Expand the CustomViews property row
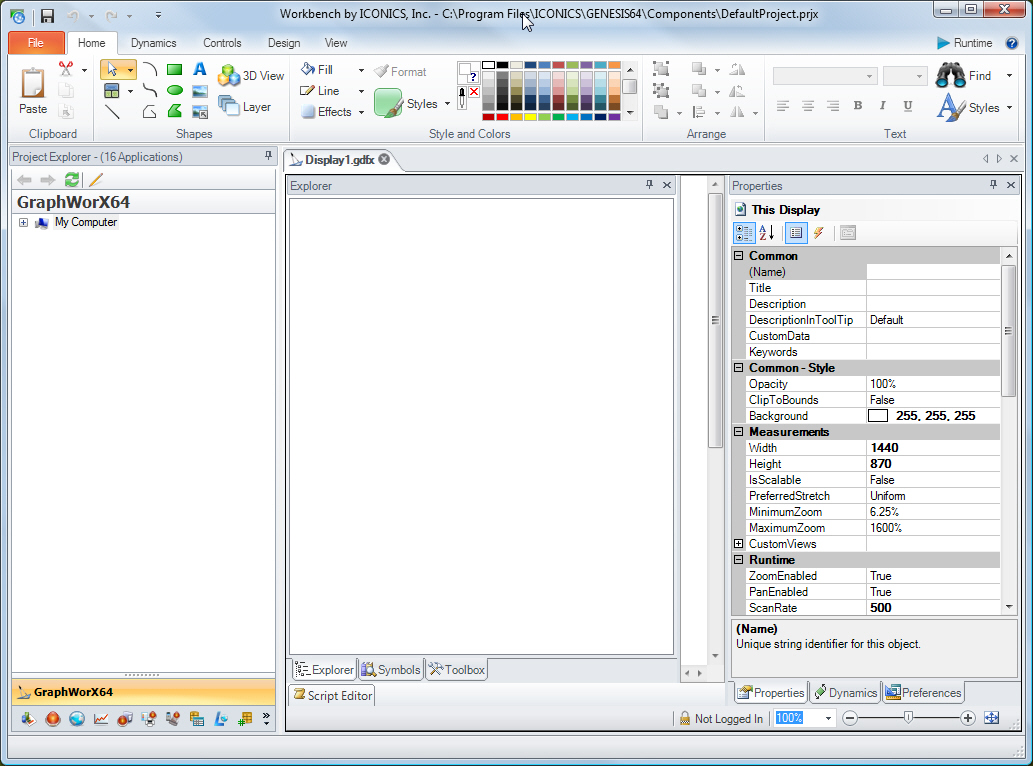Image resolution: width=1033 pixels, height=766 pixels. 739,544
